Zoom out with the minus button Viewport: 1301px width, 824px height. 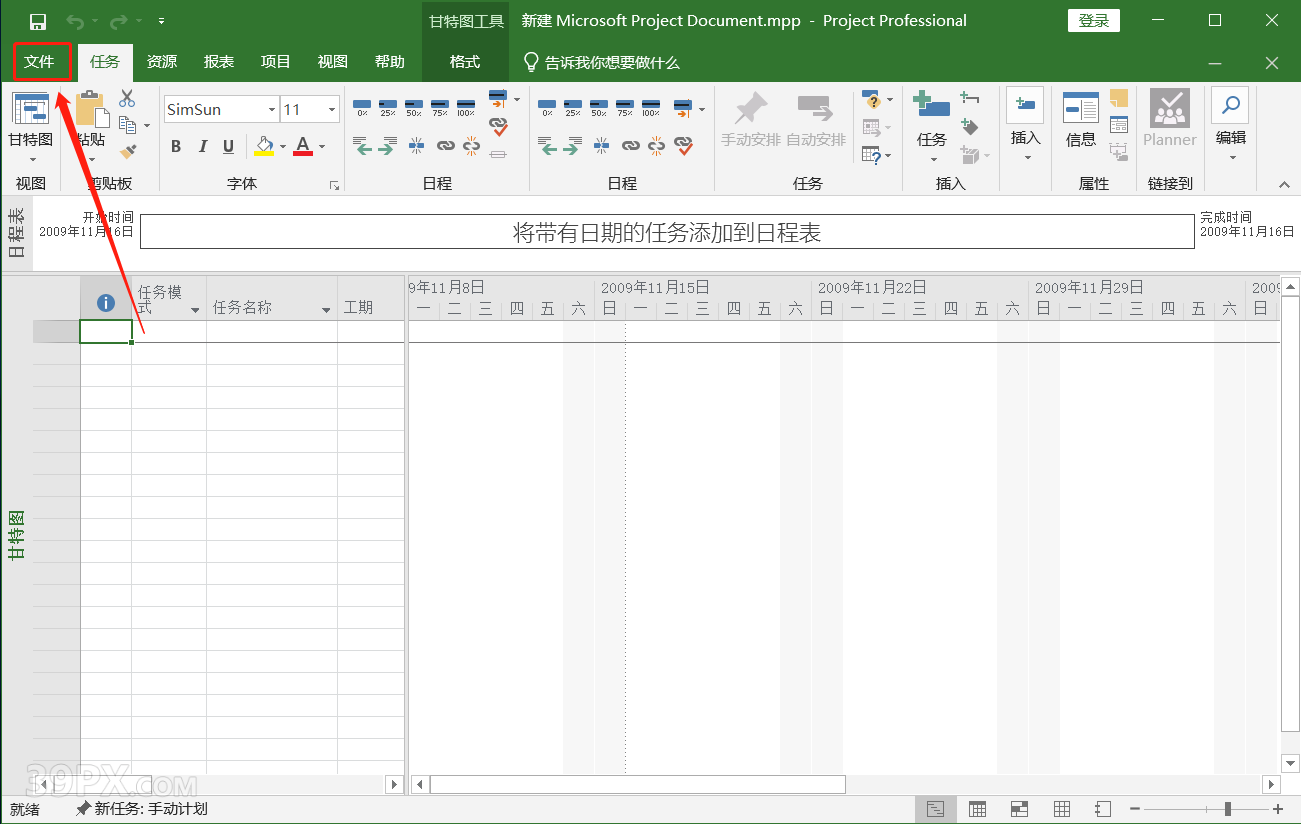(x=1134, y=809)
